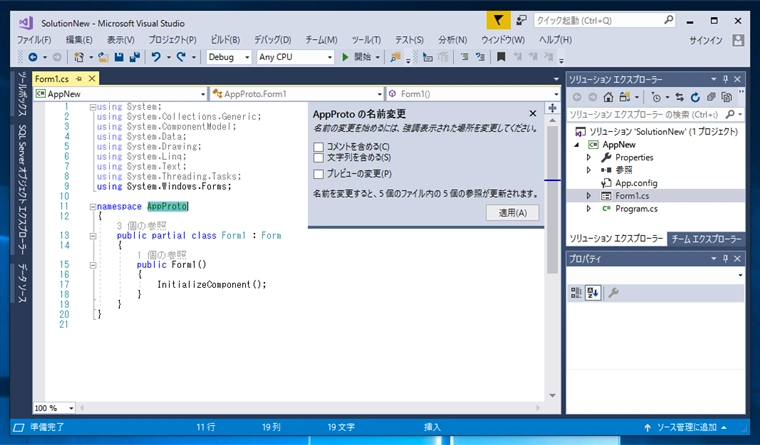
Task: Toggle the プレビューの変更 checkbox
Action: click(318, 174)
